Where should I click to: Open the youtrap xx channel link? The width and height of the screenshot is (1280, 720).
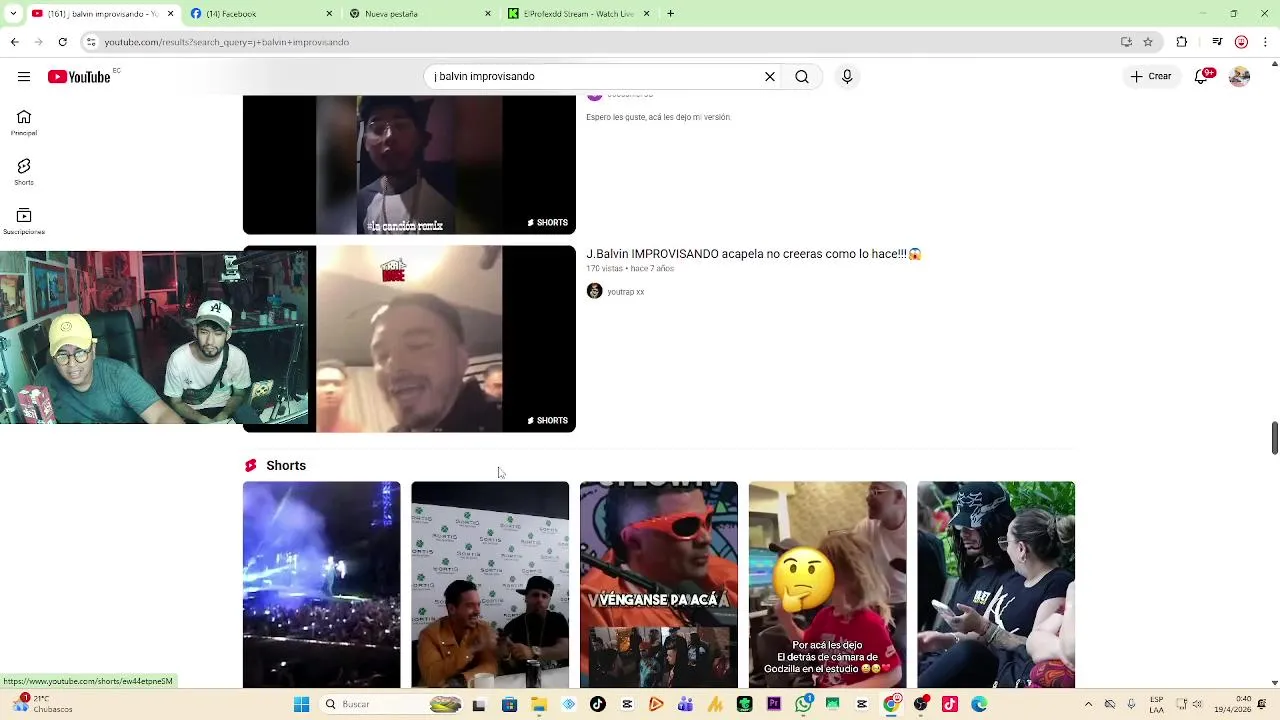pos(626,292)
